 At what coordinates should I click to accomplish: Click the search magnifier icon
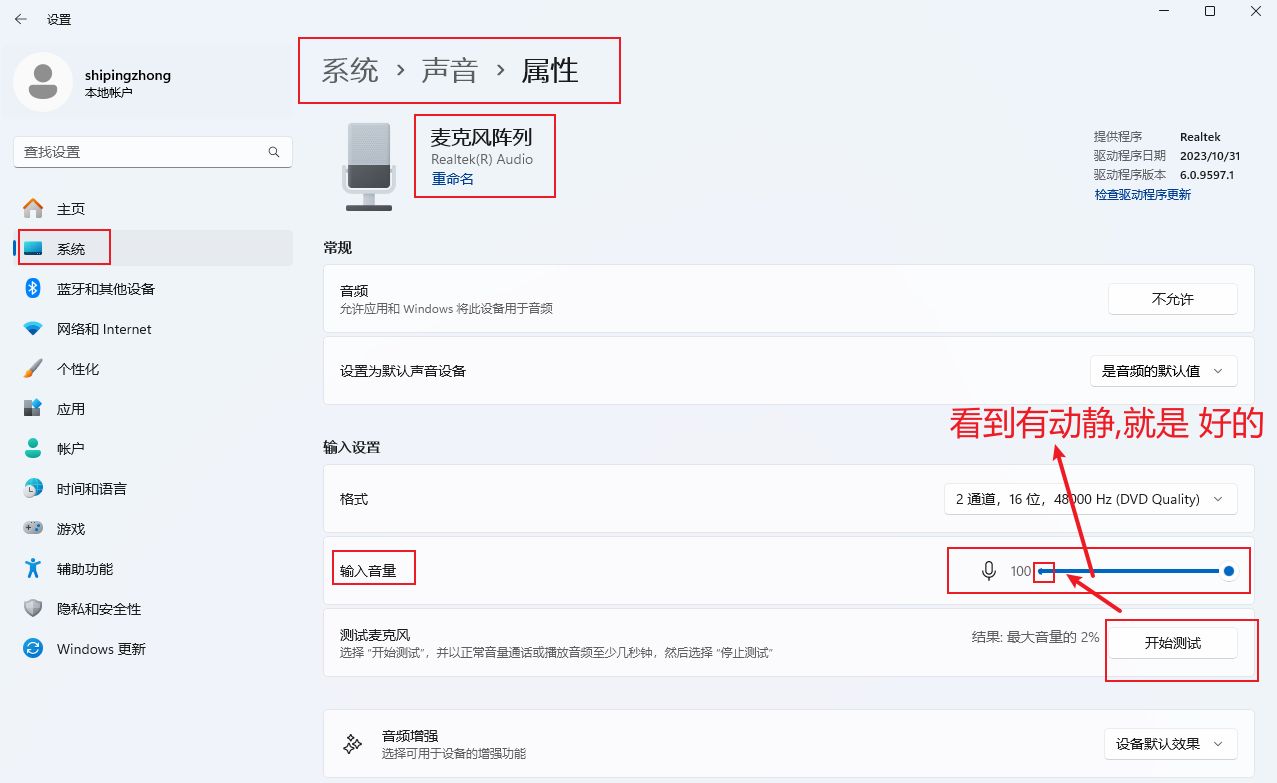(274, 152)
